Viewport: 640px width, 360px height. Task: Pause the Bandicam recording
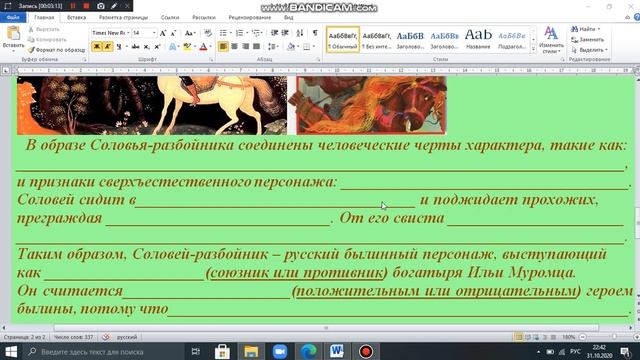tap(73, 6)
